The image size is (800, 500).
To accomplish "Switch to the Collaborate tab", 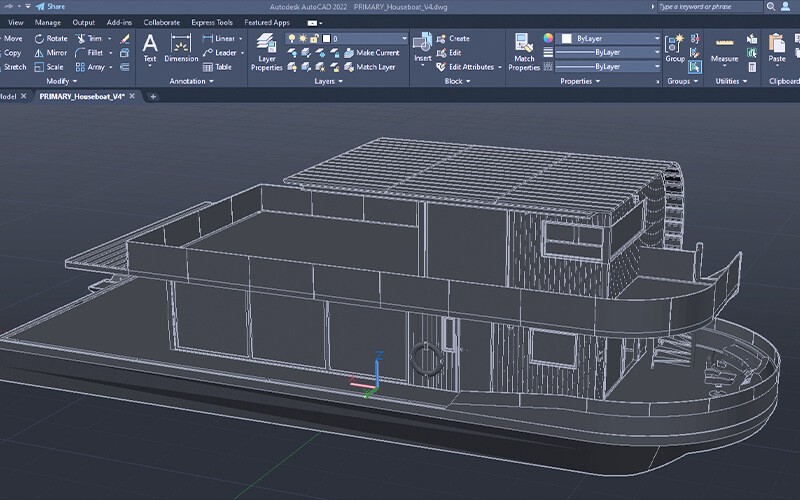I will [x=162, y=22].
